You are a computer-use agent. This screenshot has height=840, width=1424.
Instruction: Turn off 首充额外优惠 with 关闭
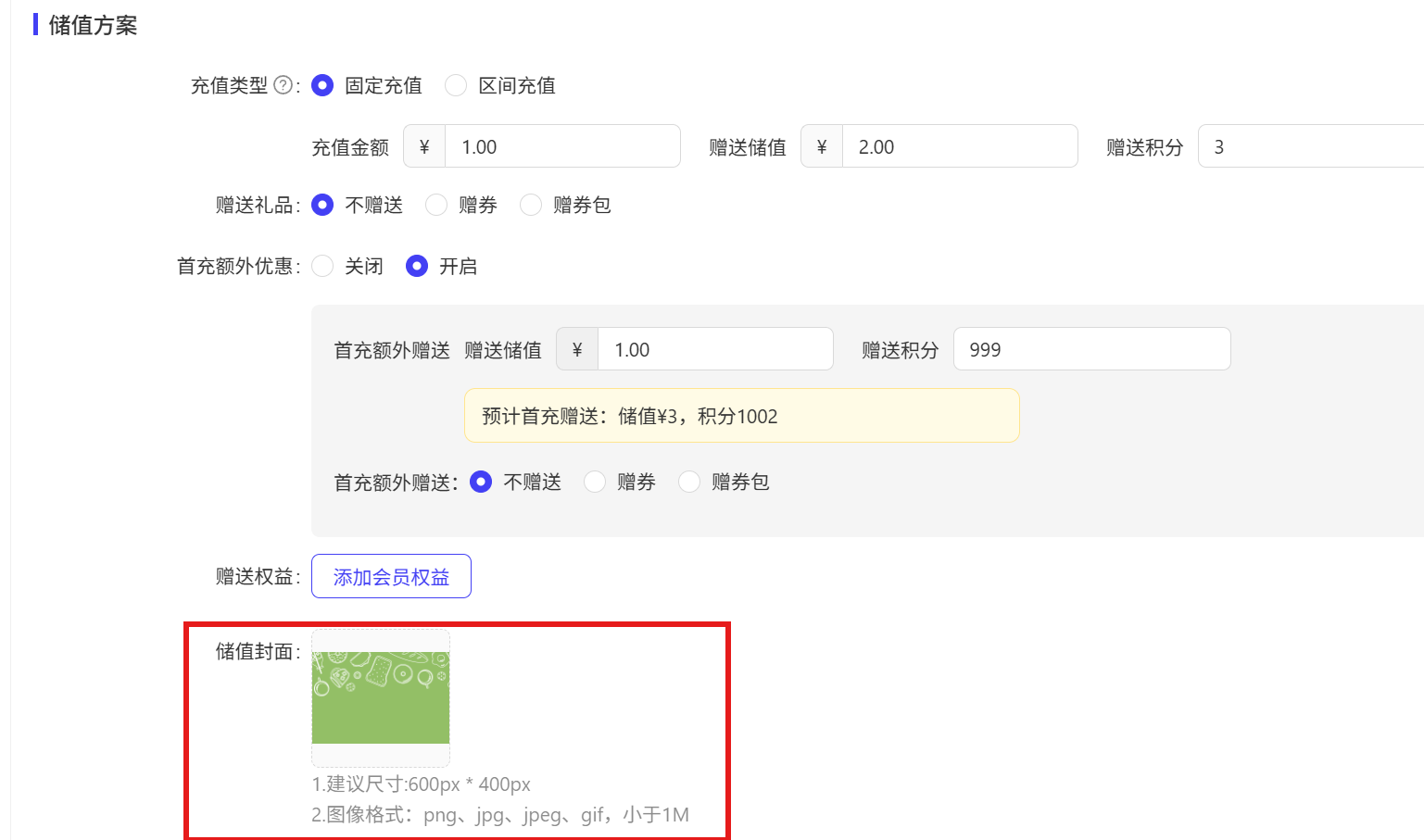point(322,266)
